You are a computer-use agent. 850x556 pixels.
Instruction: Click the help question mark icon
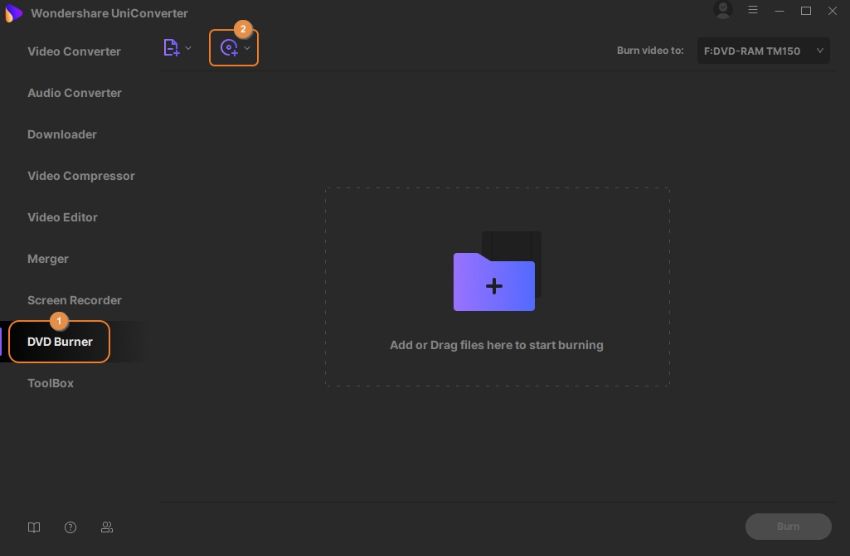click(70, 527)
